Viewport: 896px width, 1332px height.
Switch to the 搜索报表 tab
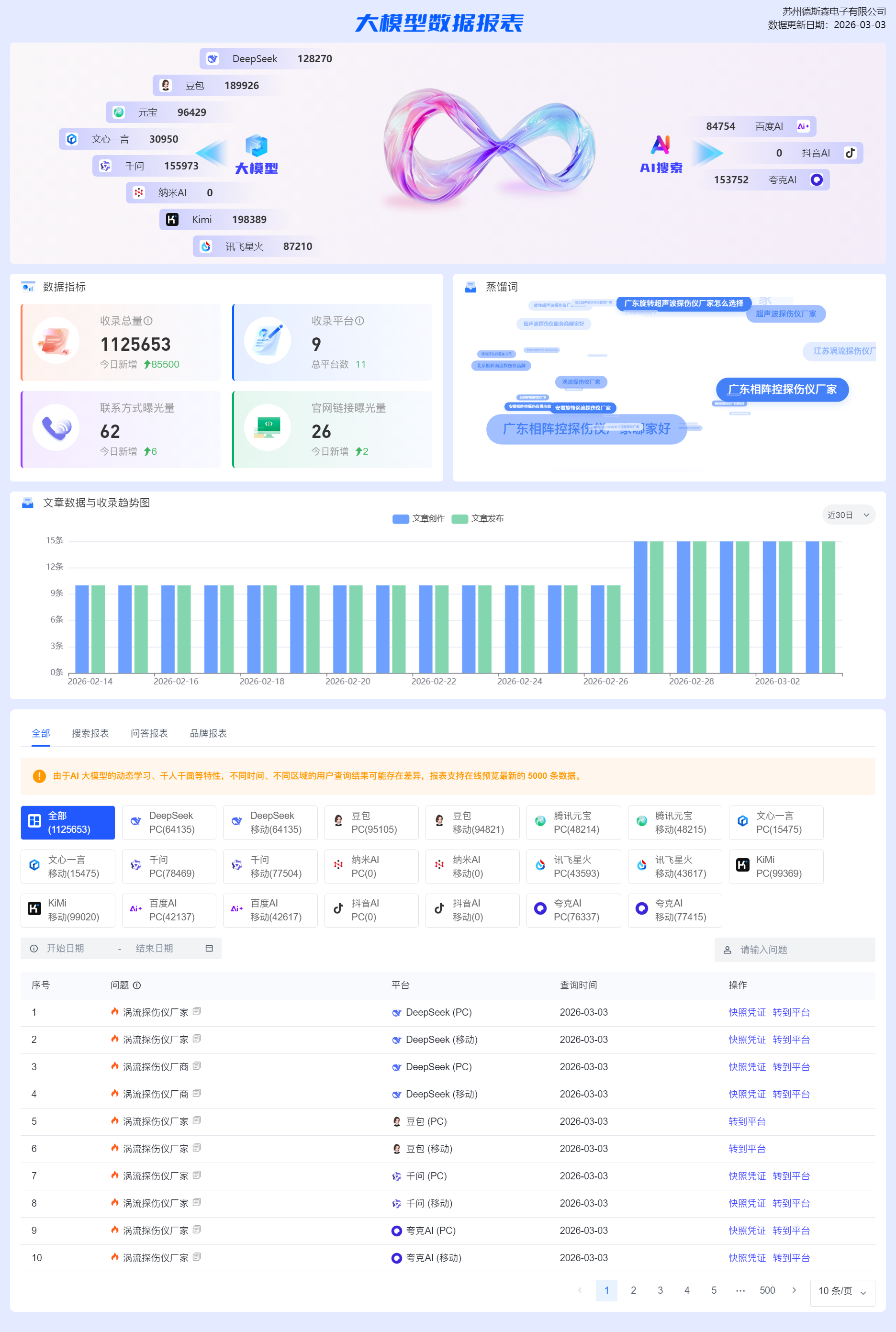pyautogui.click(x=90, y=733)
